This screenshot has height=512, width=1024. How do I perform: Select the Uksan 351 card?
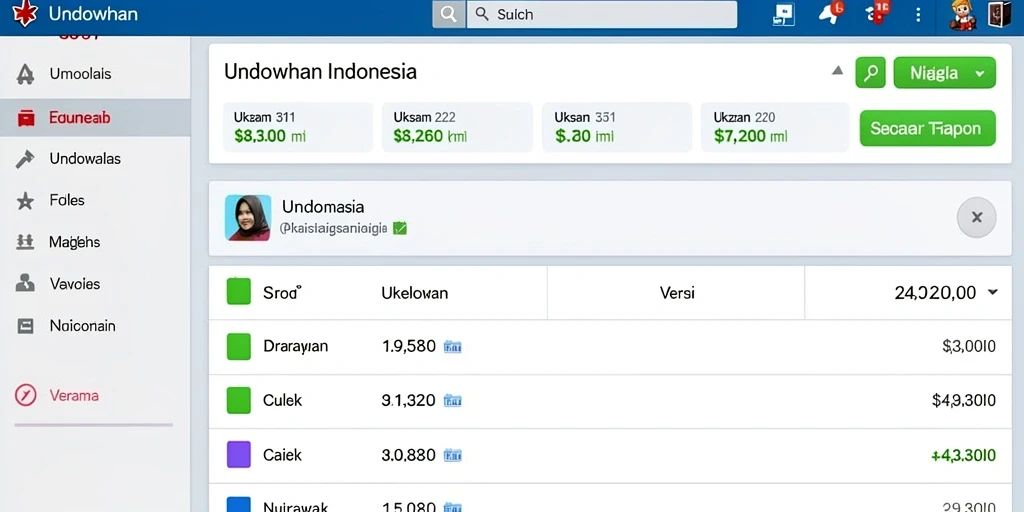(x=617, y=127)
